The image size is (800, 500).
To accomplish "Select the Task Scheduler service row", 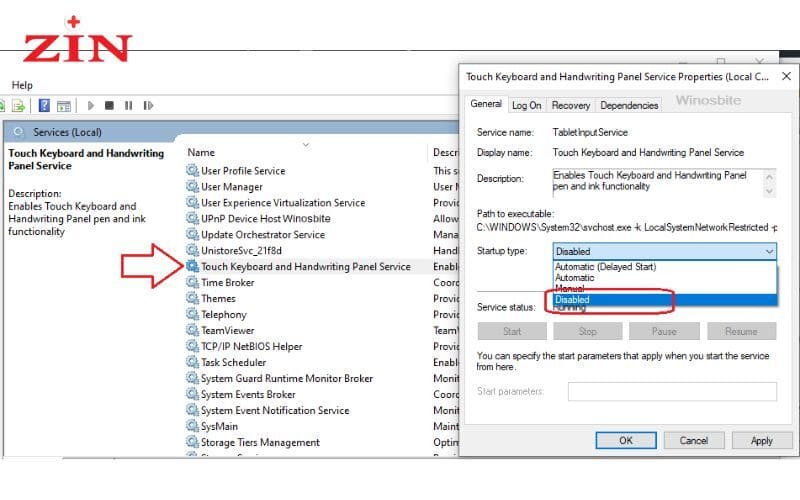I will click(321, 362).
